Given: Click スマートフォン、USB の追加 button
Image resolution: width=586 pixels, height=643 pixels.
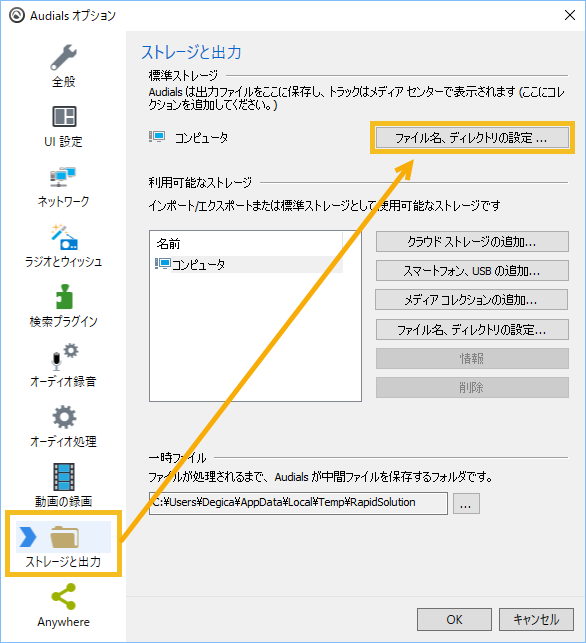Looking at the screenshot, I should (472, 271).
